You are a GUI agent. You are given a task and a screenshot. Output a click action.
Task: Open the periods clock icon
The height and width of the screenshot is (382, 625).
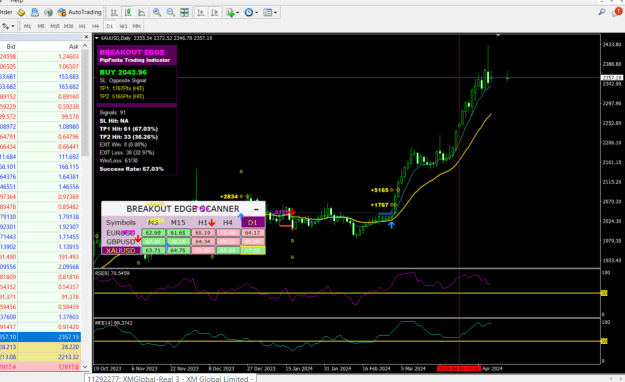tap(249, 13)
